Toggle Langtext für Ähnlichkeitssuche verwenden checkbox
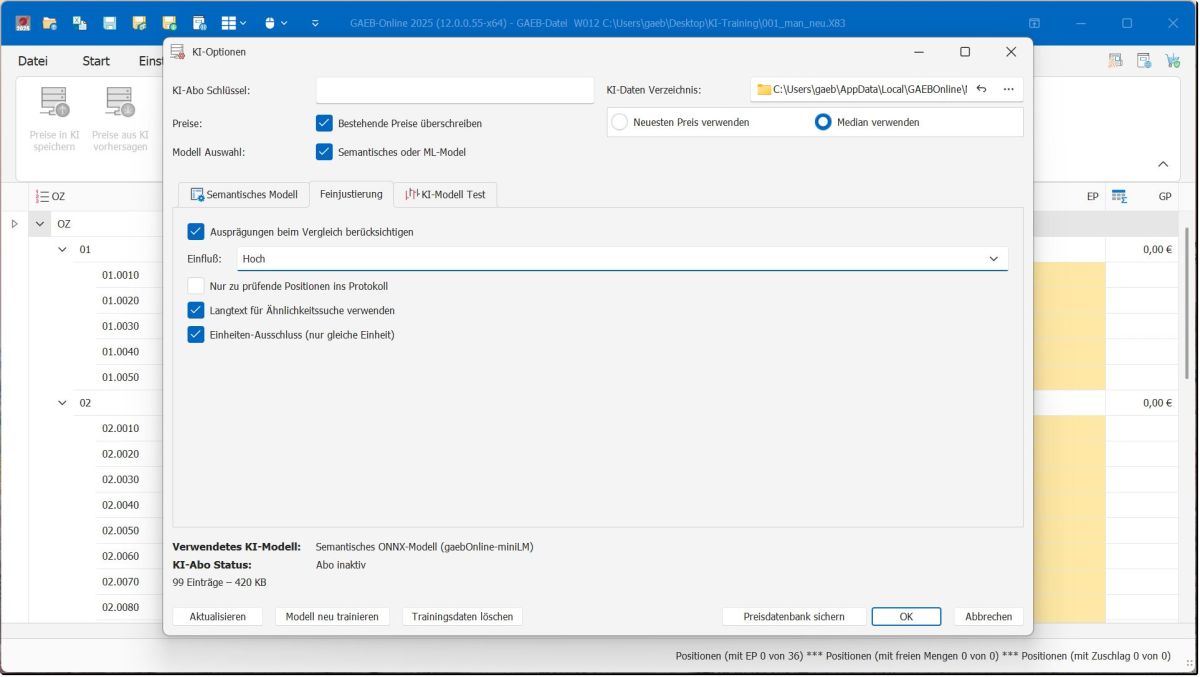 coord(196,310)
